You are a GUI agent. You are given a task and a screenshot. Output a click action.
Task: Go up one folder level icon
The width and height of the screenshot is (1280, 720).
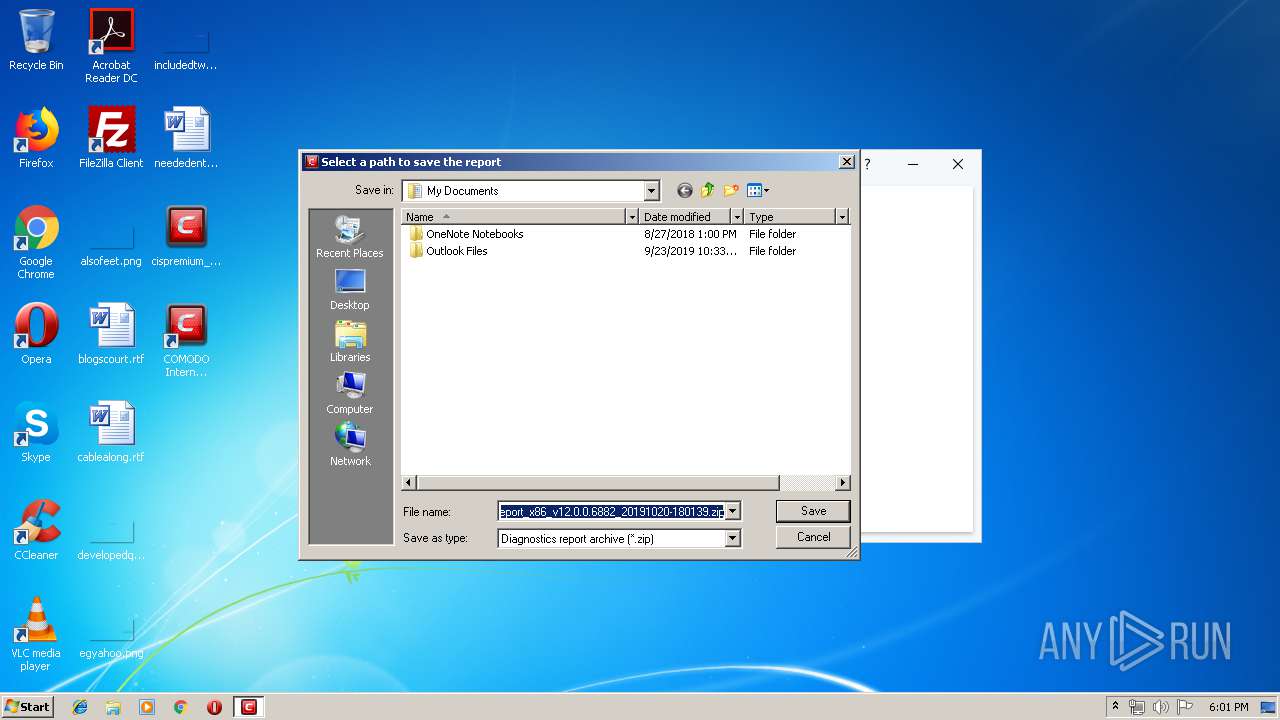click(x=708, y=190)
